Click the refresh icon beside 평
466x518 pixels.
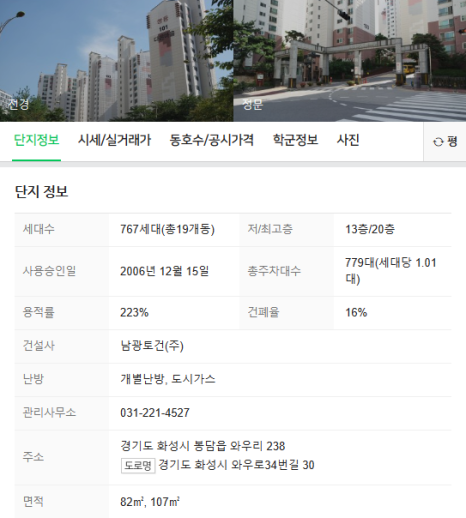click(x=438, y=142)
